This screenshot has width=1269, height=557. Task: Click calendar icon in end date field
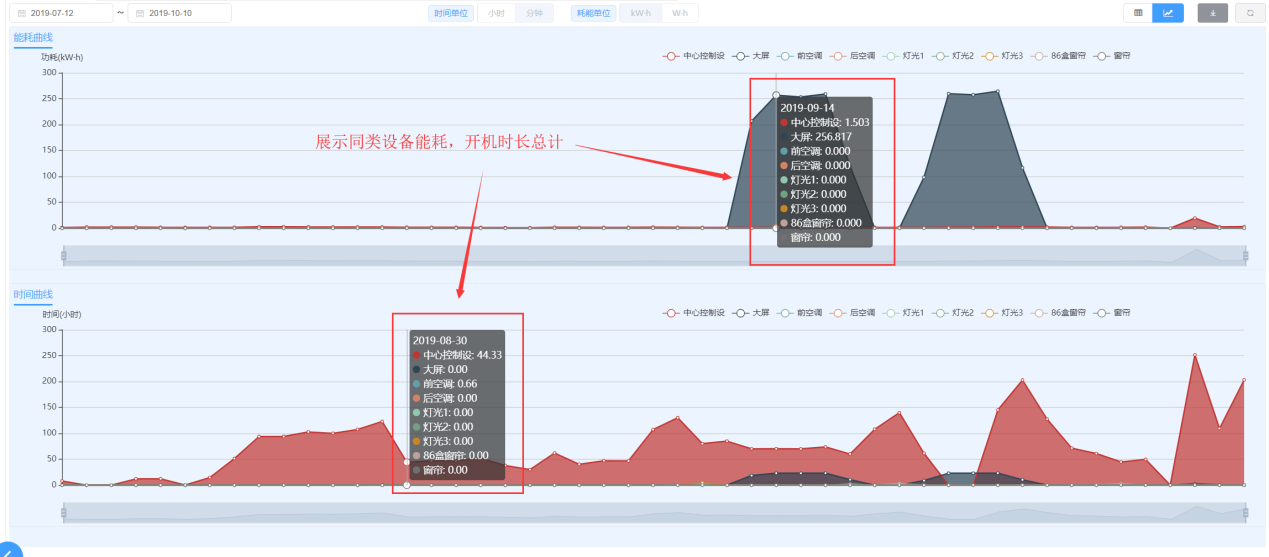click(139, 13)
